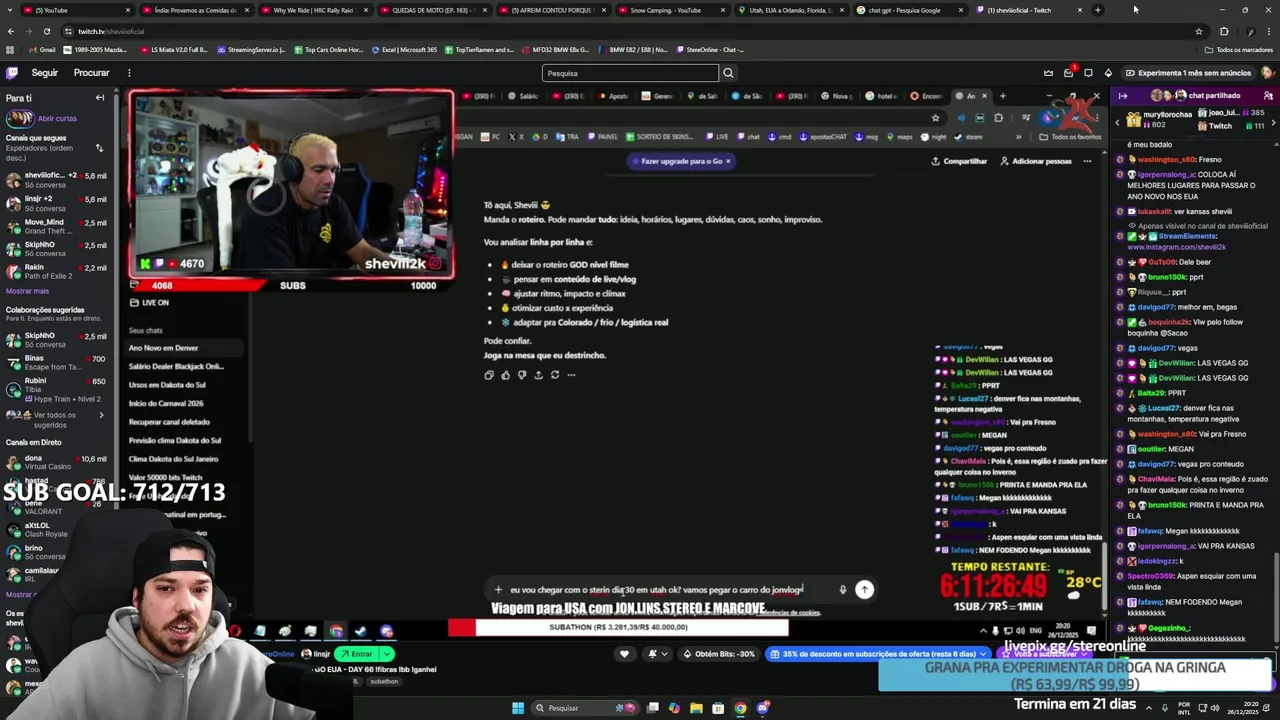Click Mostrar mais under followed channels
1280x720 pixels.
[27, 291]
